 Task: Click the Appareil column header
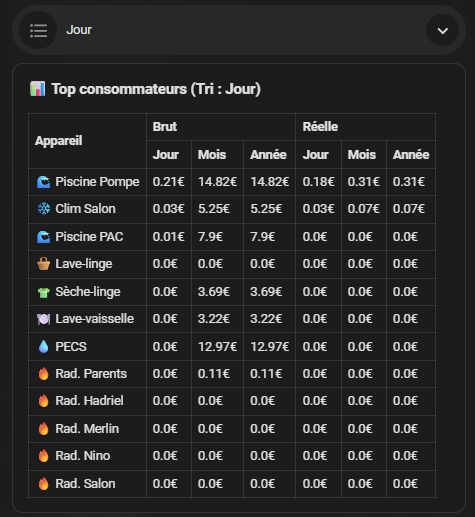[x=59, y=141]
